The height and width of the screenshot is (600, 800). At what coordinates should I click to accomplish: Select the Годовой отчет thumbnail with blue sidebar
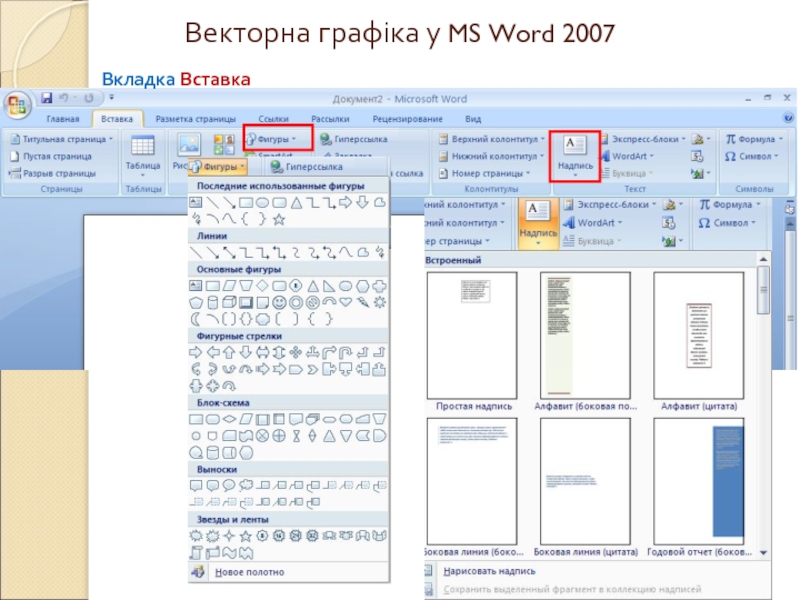699,482
